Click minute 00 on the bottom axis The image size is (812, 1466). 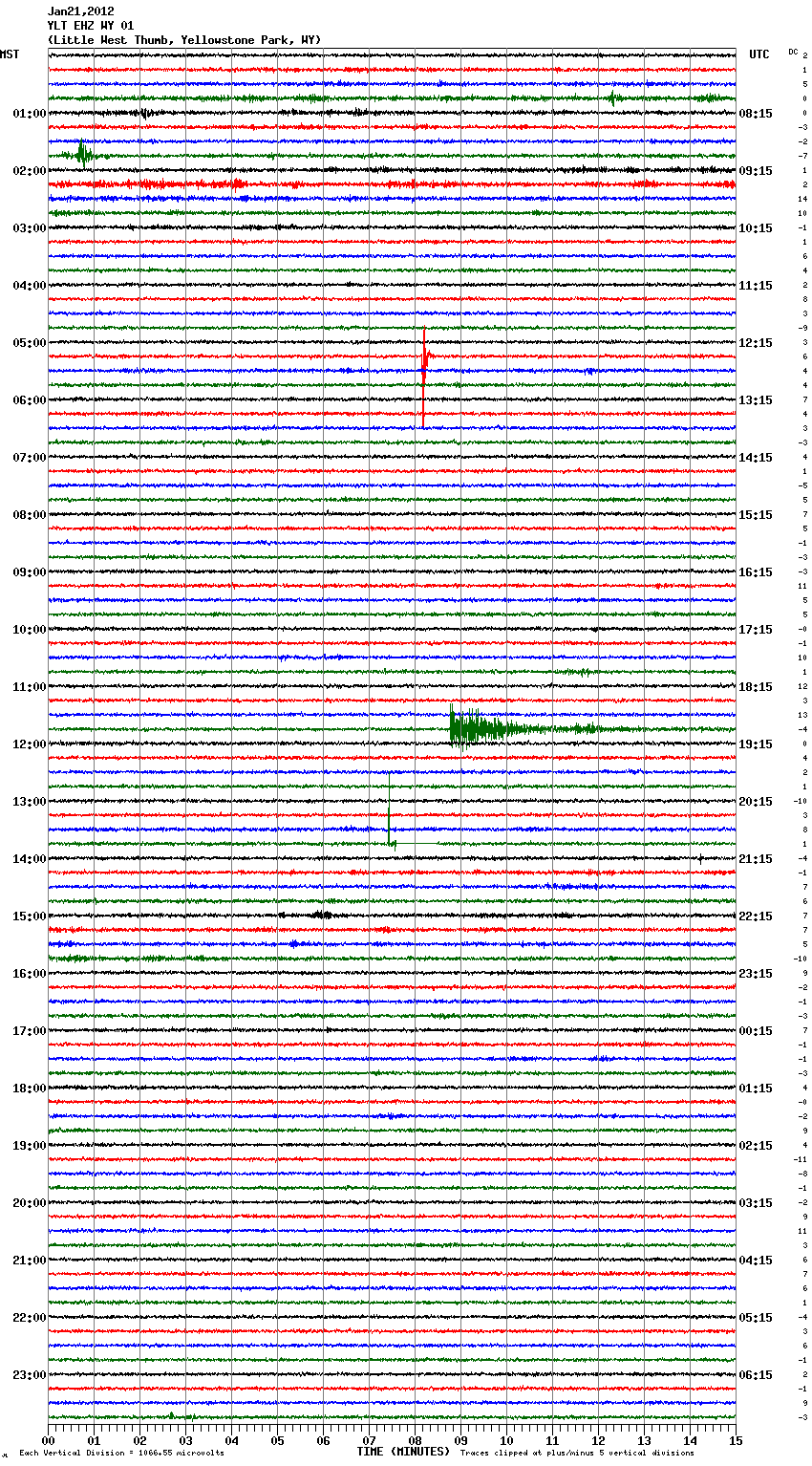(x=48, y=1440)
